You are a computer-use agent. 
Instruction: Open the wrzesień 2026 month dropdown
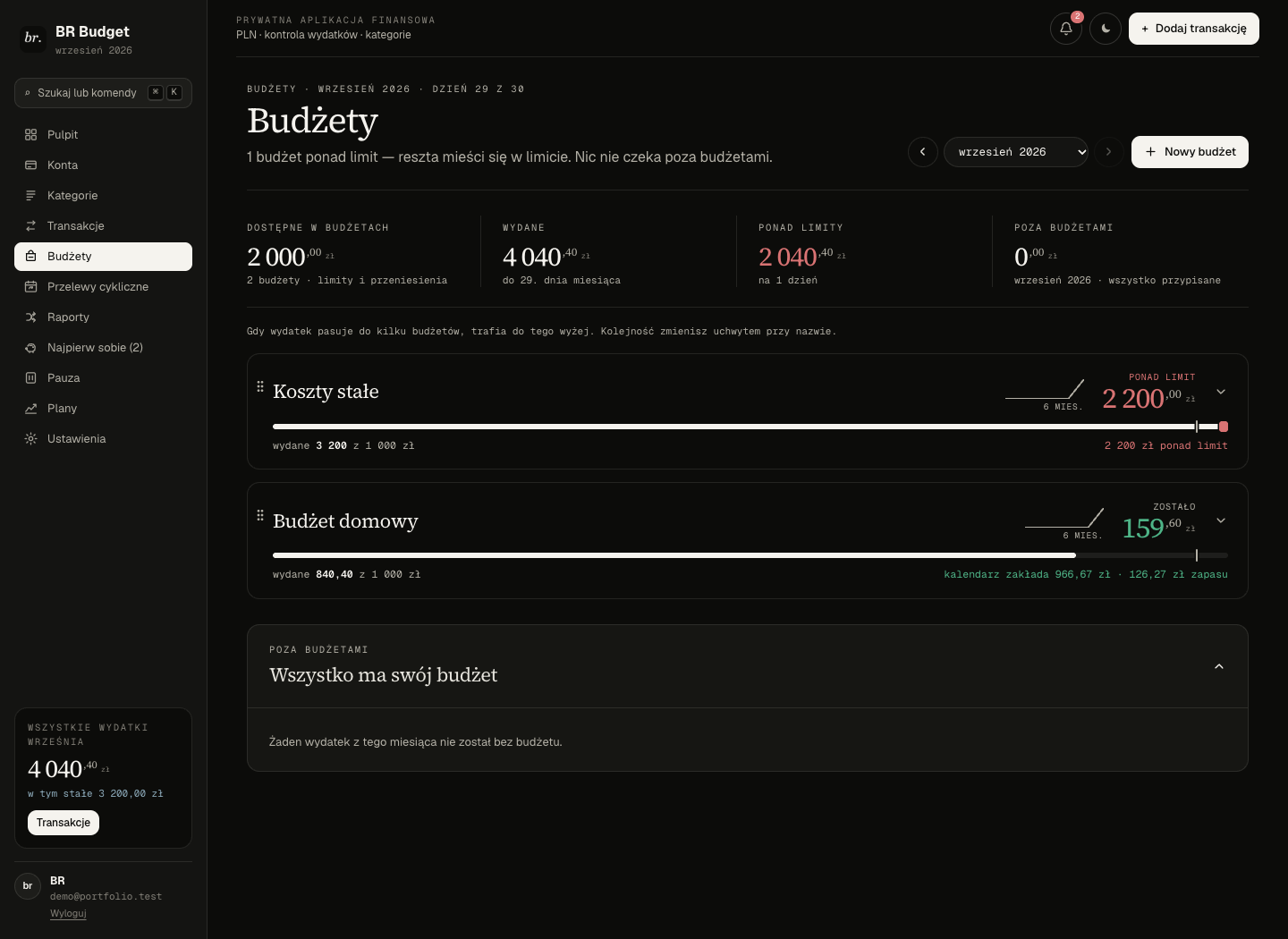[x=1016, y=152]
